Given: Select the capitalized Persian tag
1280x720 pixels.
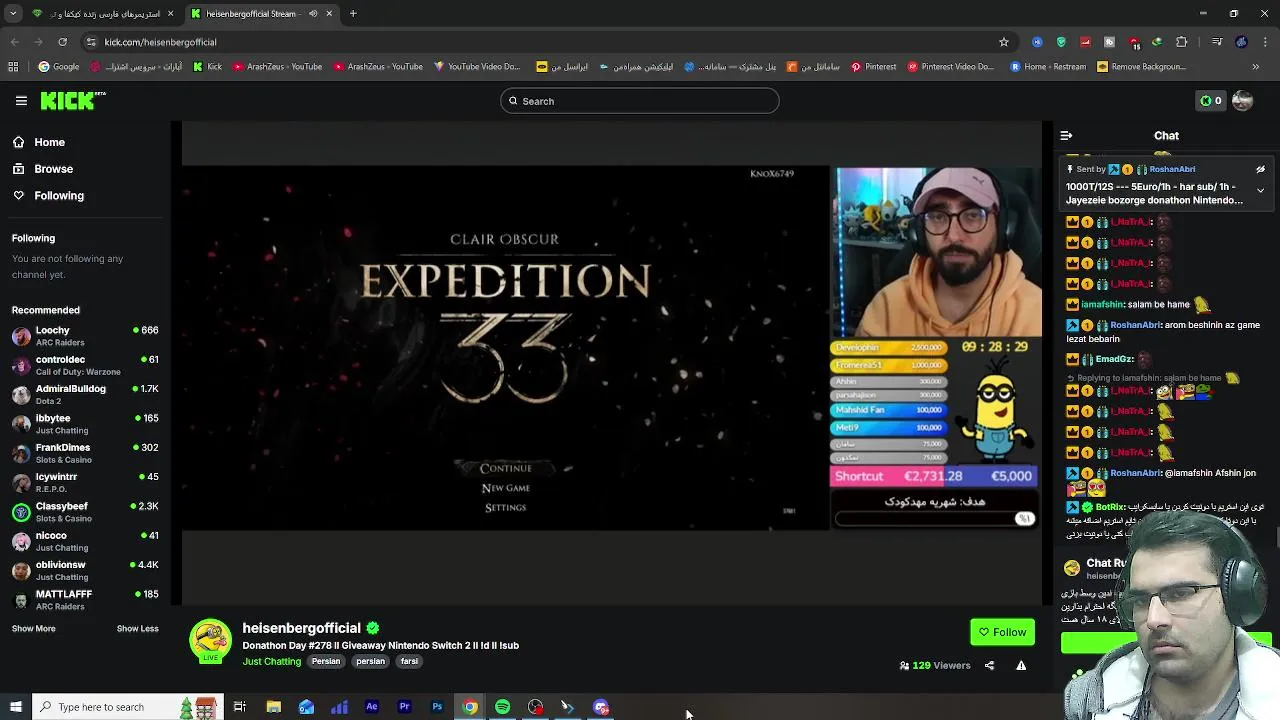Looking at the screenshot, I should tap(326, 661).
